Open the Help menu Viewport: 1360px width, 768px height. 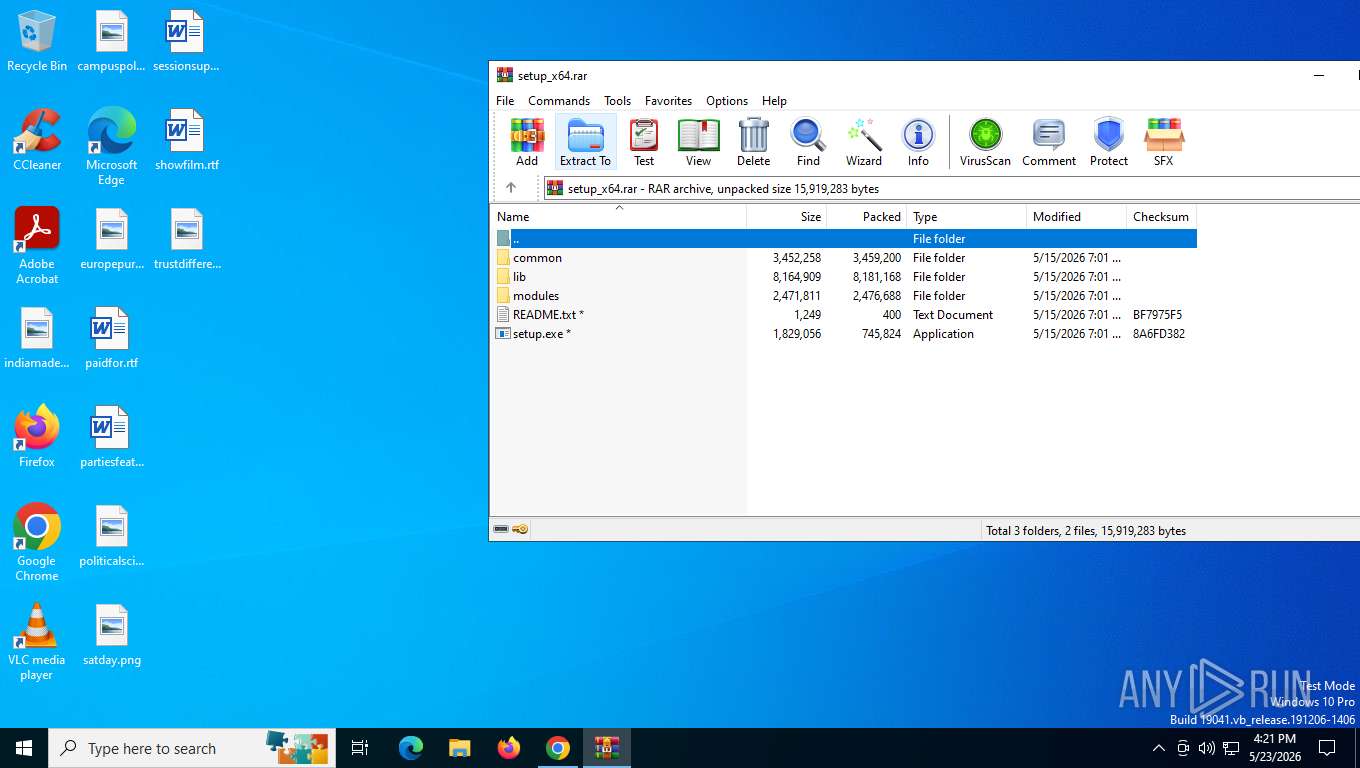pyautogui.click(x=774, y=101)
